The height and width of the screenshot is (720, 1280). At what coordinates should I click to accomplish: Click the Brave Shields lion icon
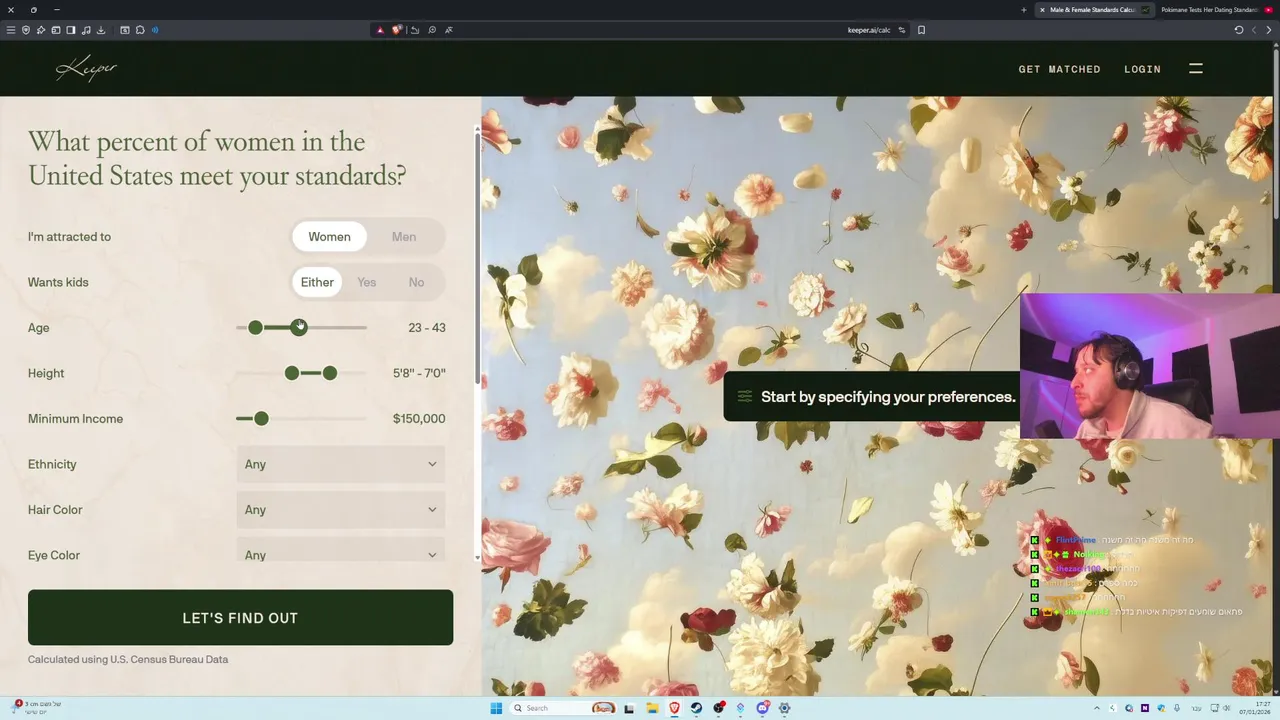click(x=397, y=30)
